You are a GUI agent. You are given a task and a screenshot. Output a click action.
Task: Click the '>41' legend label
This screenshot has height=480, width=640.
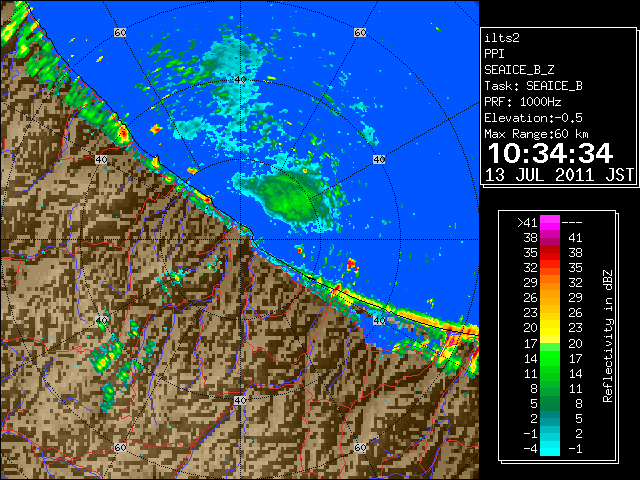527,222
